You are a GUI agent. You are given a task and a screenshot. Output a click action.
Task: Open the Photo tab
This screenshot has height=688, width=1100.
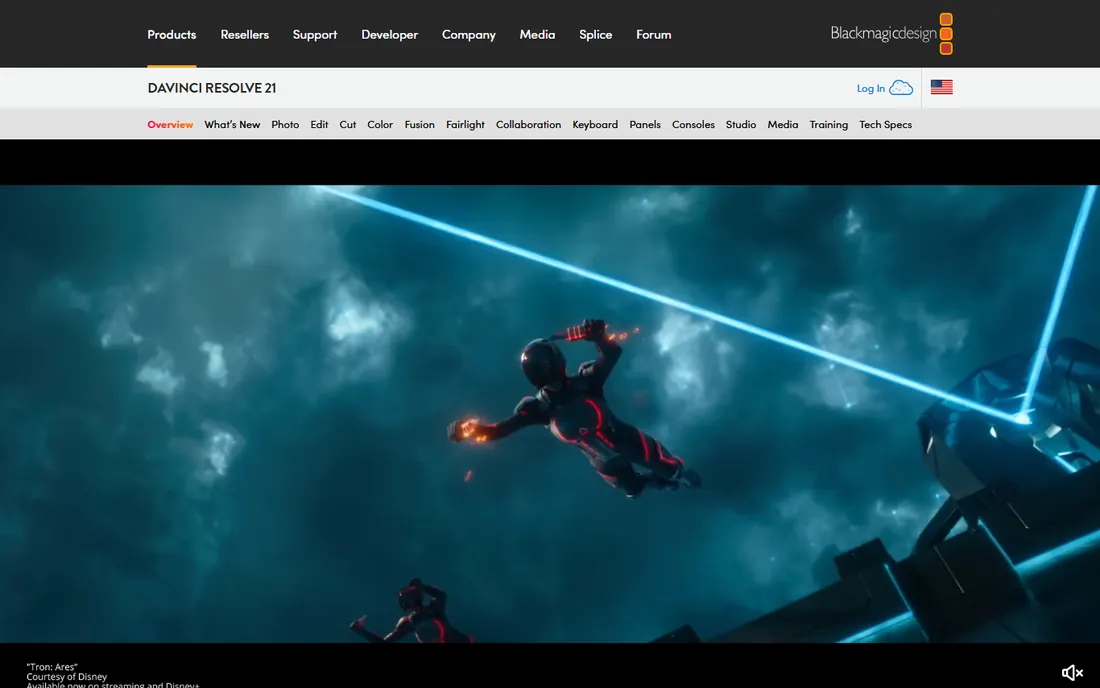[285, 124]
